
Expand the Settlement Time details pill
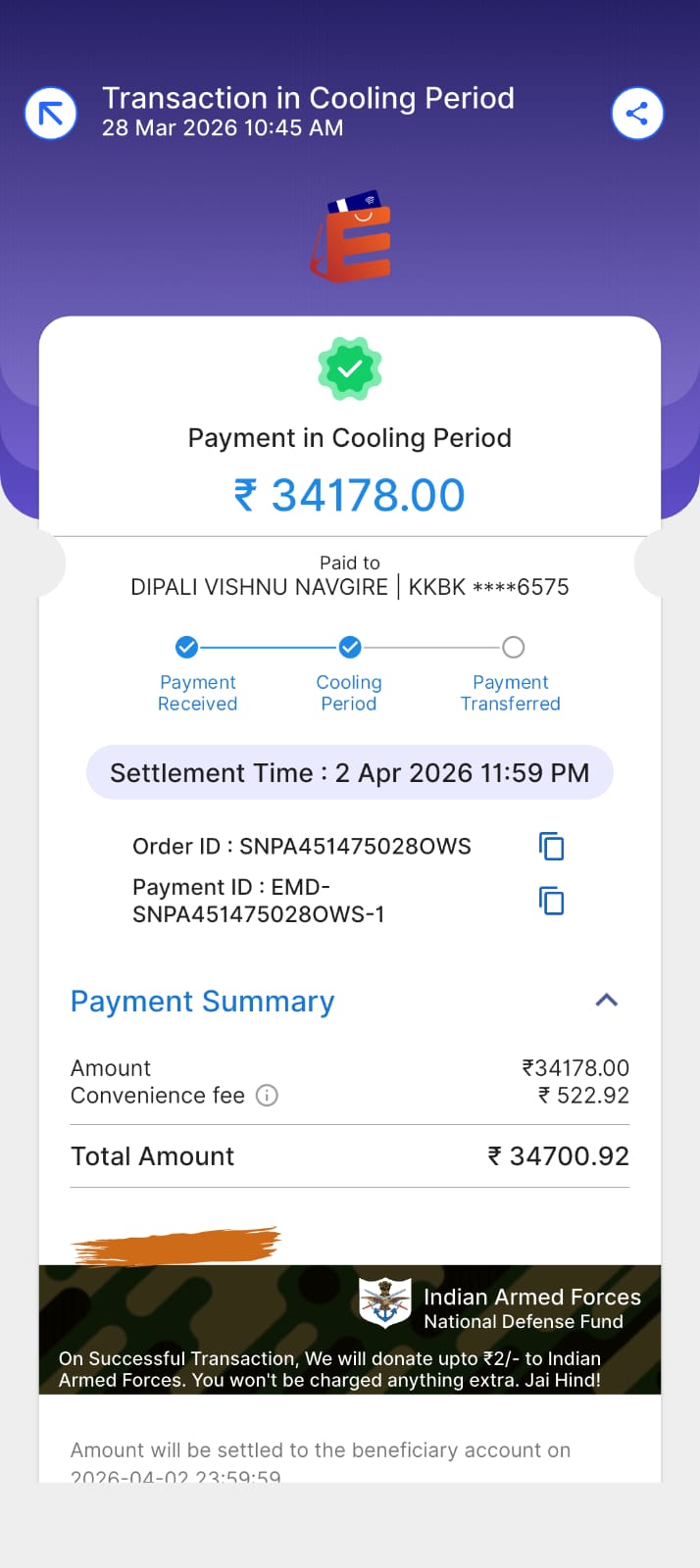[x=350, y=772]
